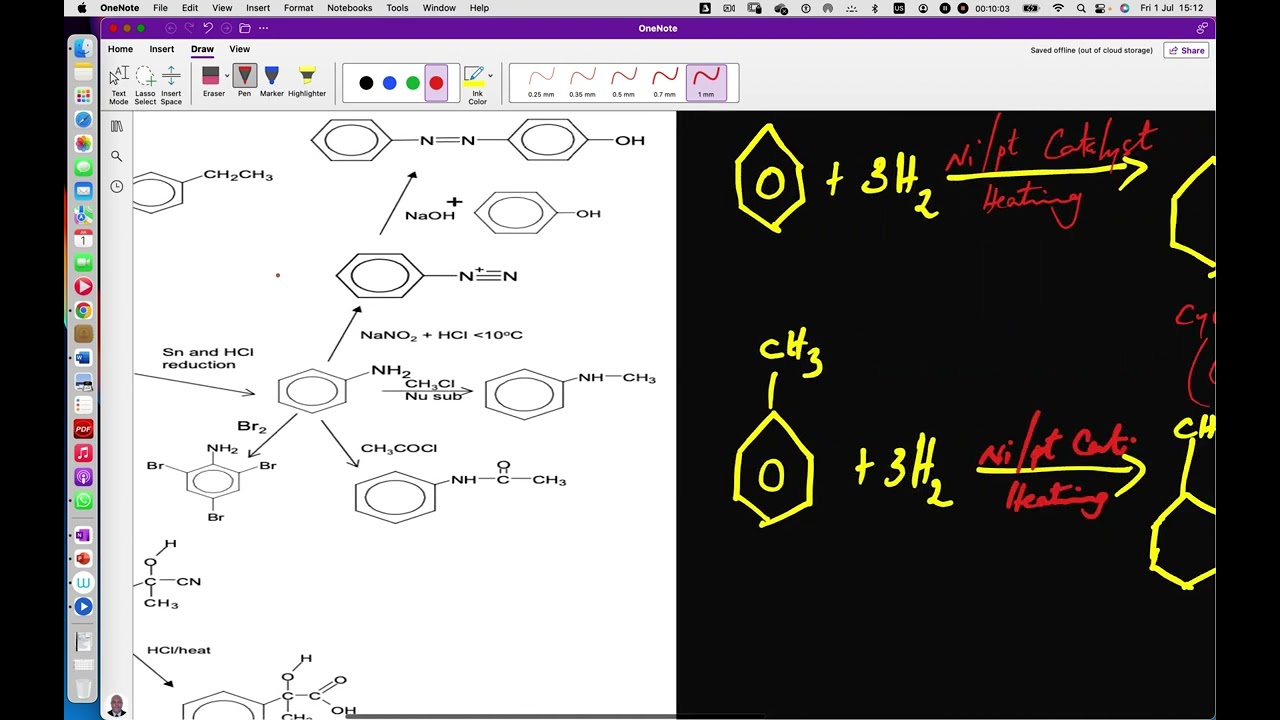Pause screen recording in menu bar
1280x720 pixels.
point(945,8)
